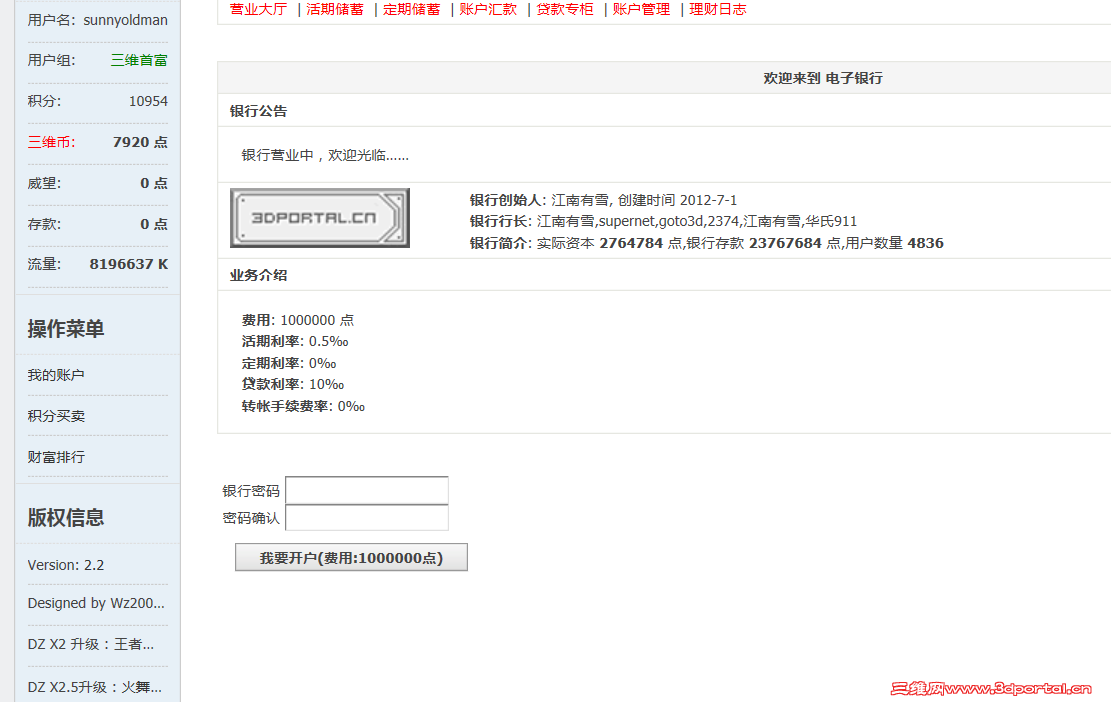Open the 贷款专柜 page

coord(564,9)
